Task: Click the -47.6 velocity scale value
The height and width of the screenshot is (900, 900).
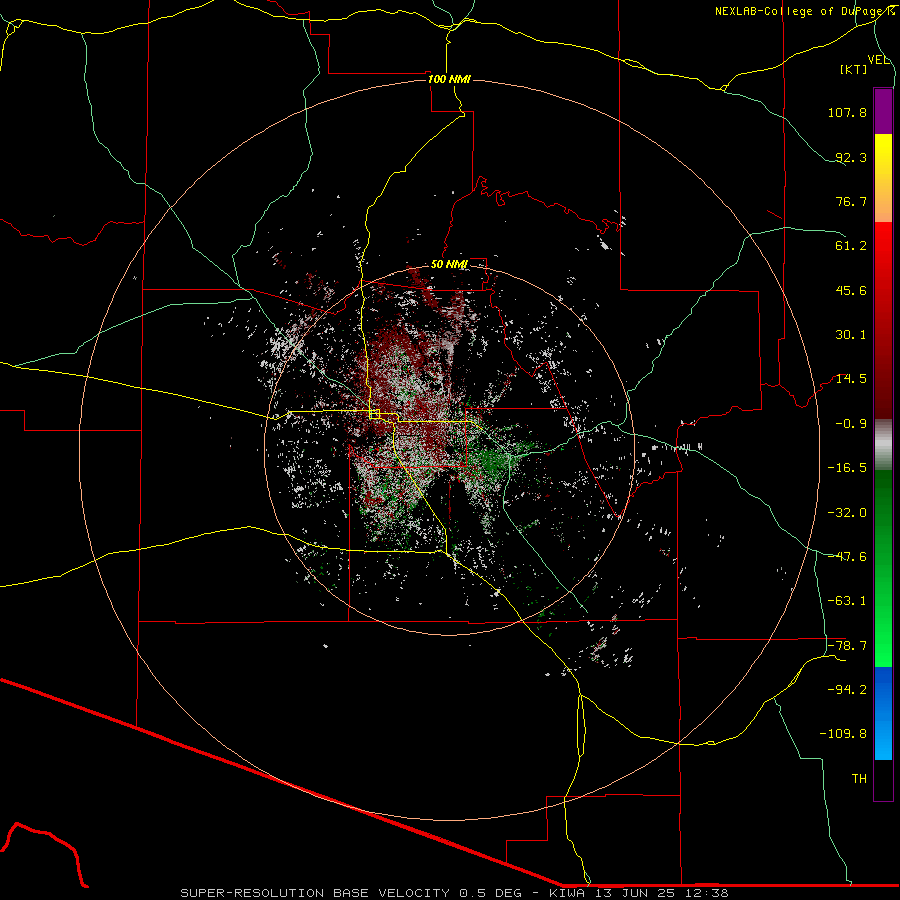Action: coord(847,557)
